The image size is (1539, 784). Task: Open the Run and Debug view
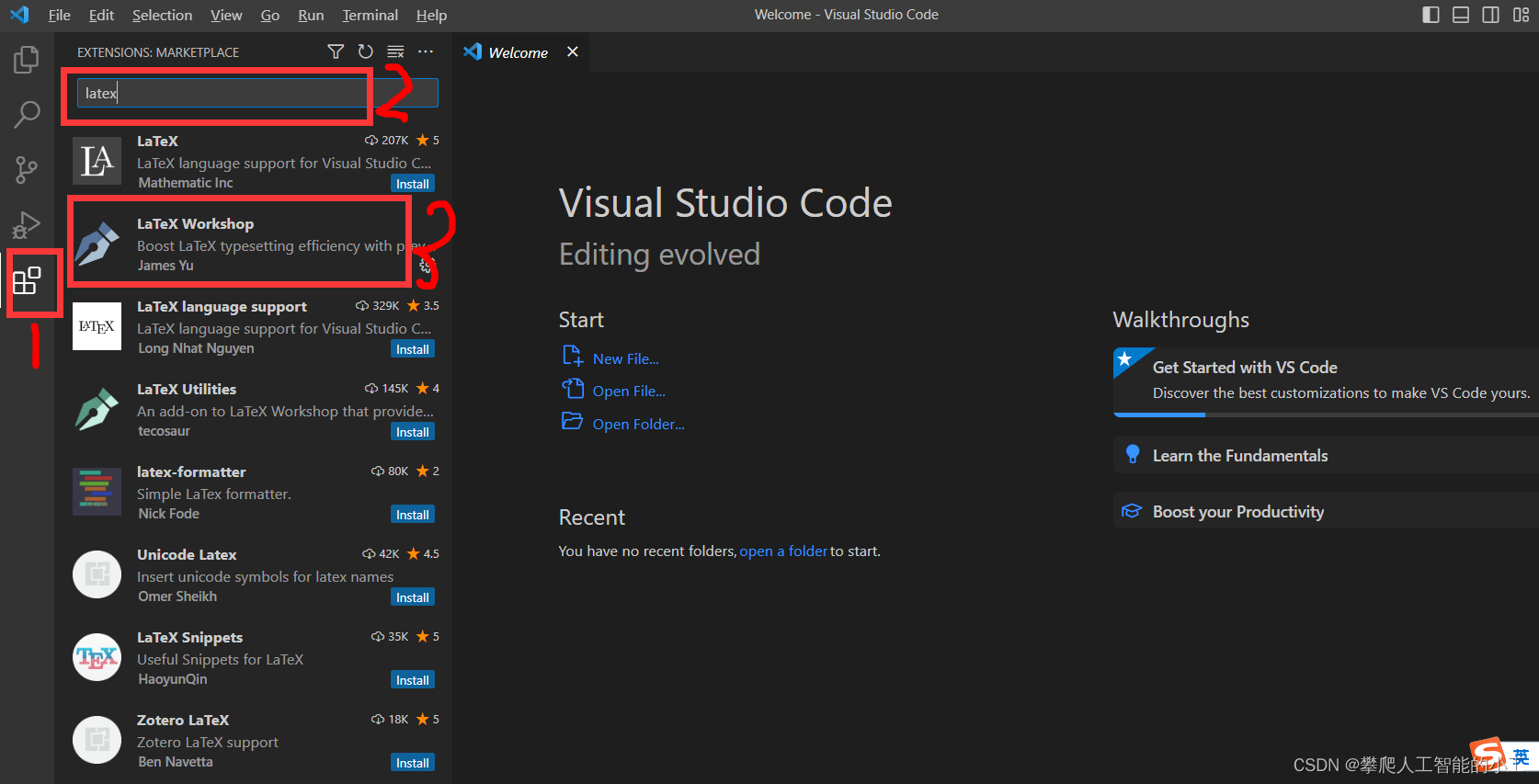[x=27, y=225]
